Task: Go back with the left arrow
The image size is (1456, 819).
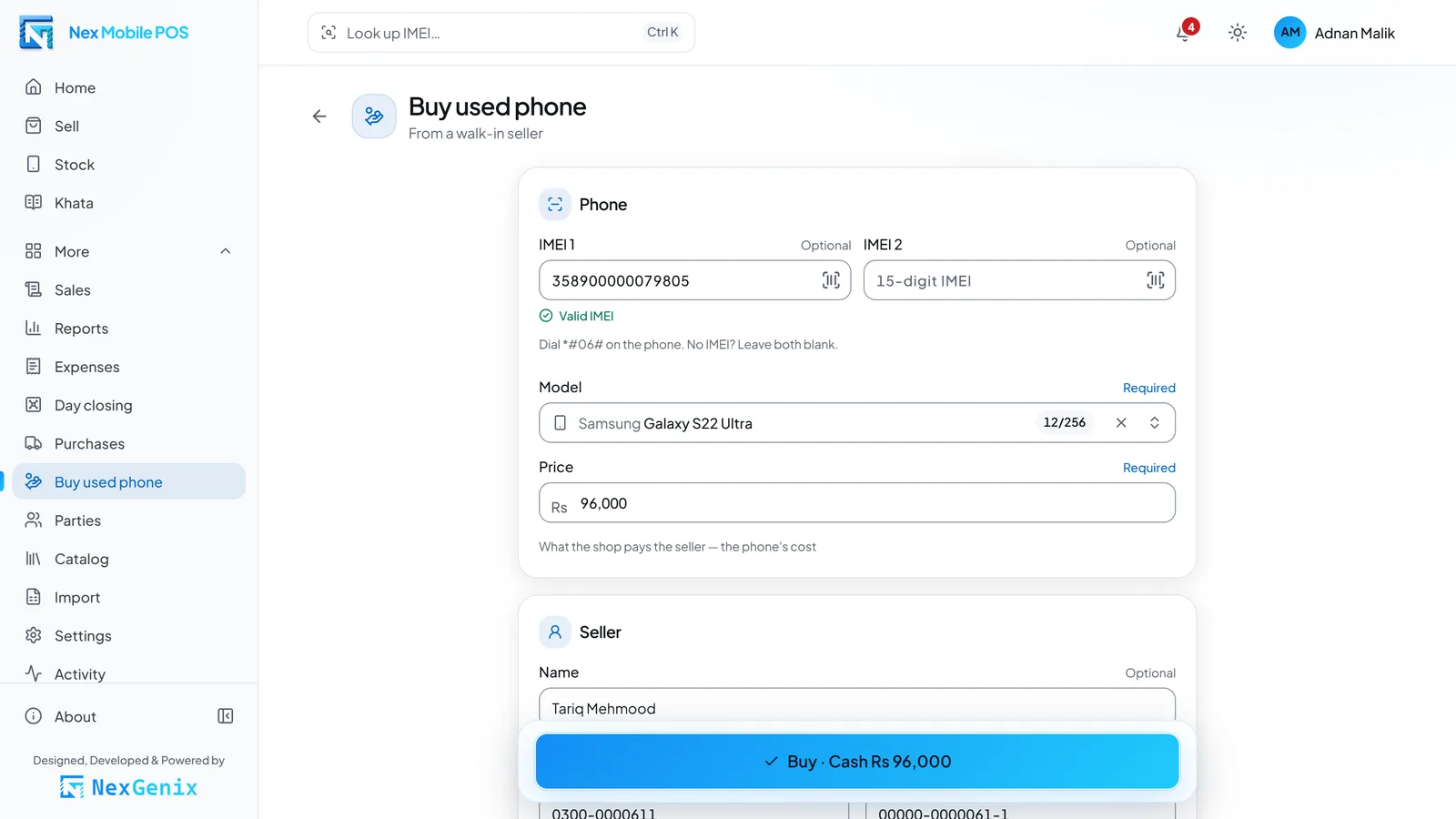Action: point(319,116)
